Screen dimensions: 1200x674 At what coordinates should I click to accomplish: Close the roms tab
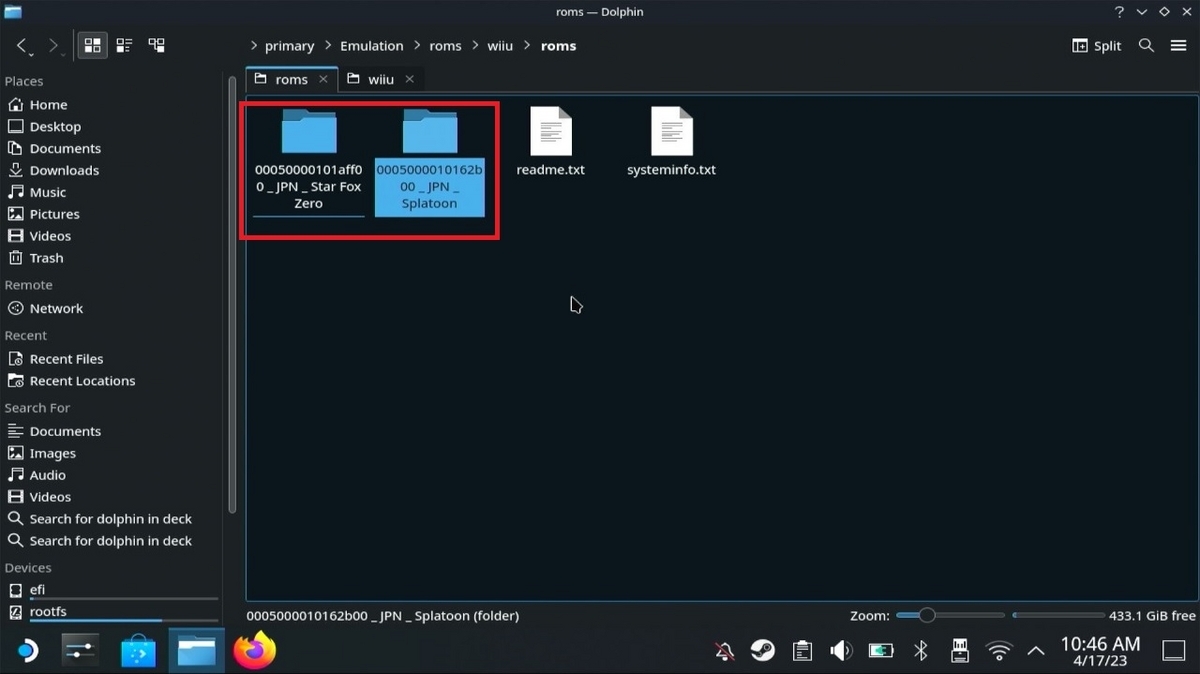[323, 79]
